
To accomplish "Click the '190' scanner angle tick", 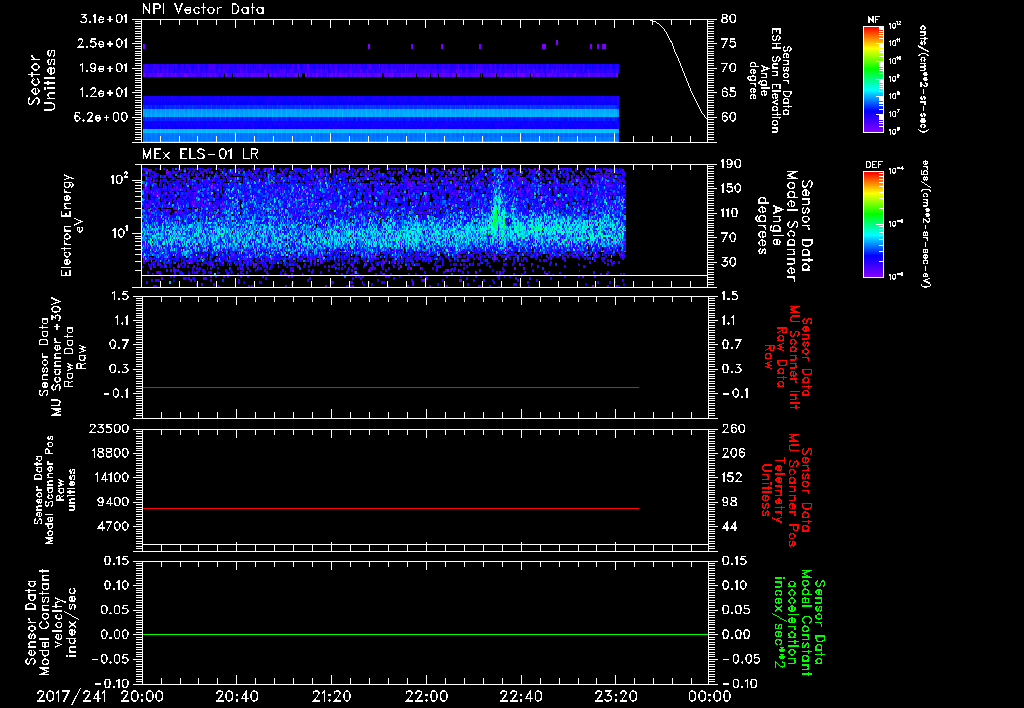I will tap(732, 164).
